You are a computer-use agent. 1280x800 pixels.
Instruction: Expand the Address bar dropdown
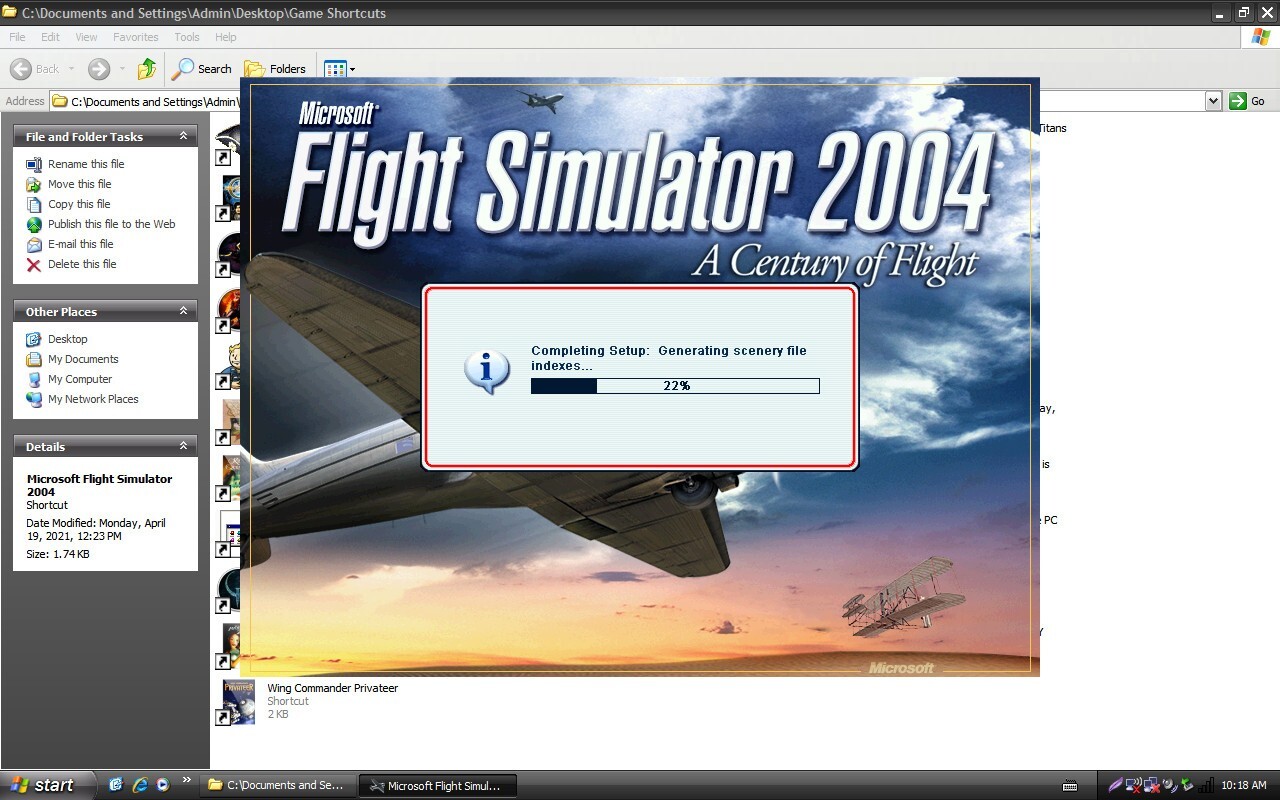1213,101
